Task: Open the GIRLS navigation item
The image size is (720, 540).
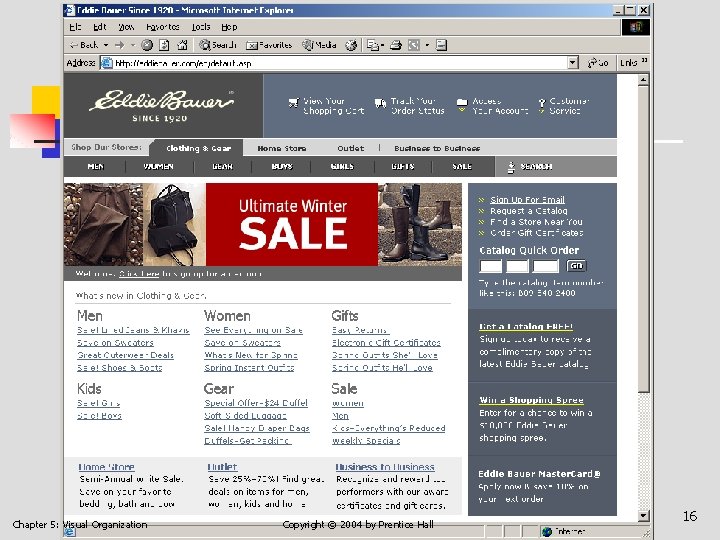Action: (x=342, y=167)
